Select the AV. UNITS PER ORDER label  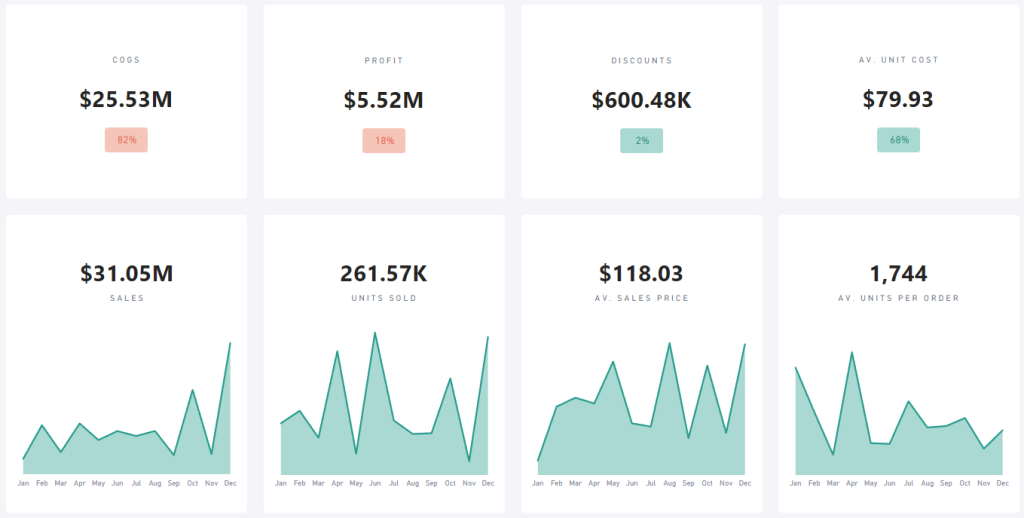(x=899, y=298)
